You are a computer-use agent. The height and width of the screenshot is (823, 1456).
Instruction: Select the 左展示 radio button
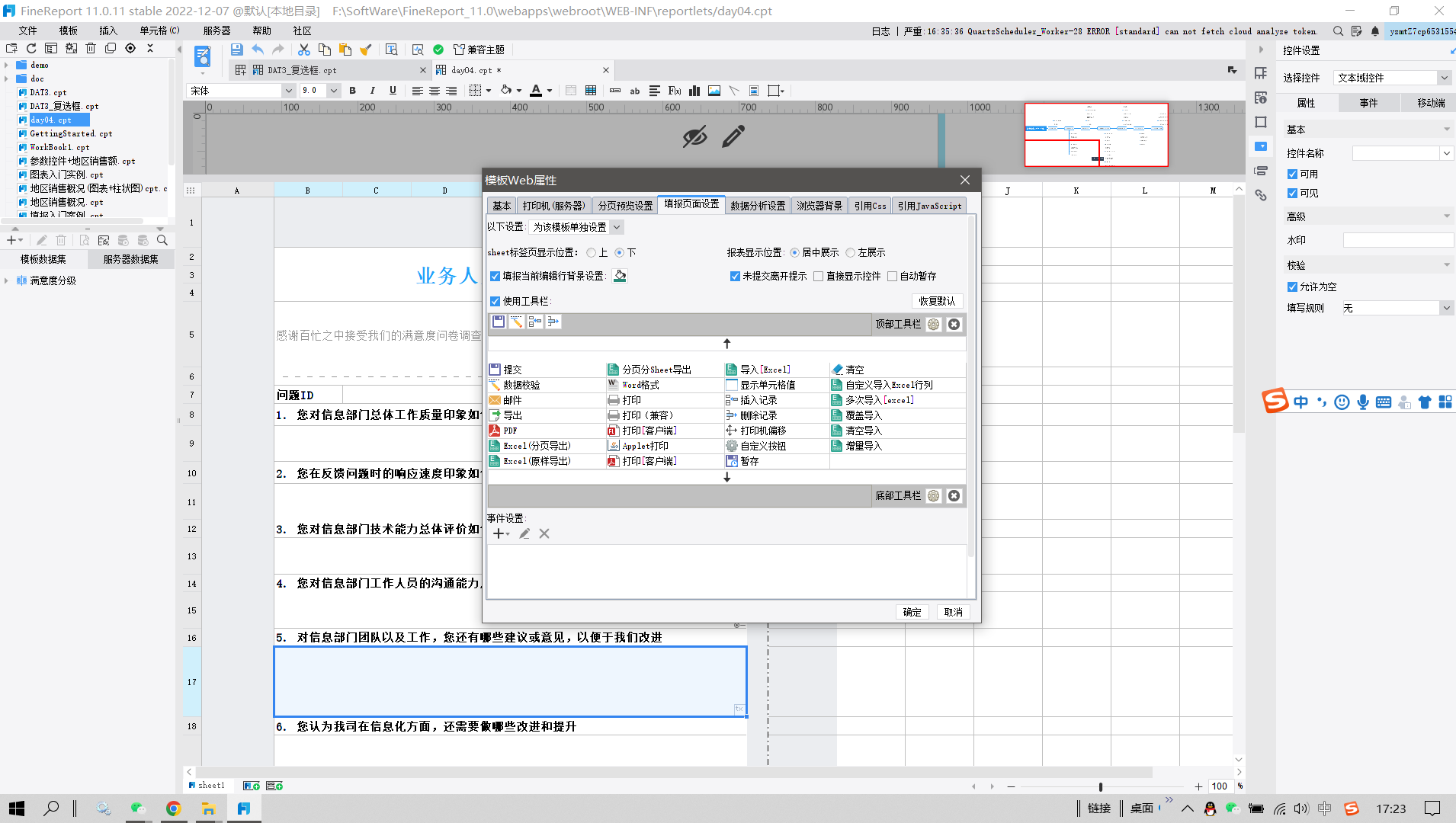851,252
